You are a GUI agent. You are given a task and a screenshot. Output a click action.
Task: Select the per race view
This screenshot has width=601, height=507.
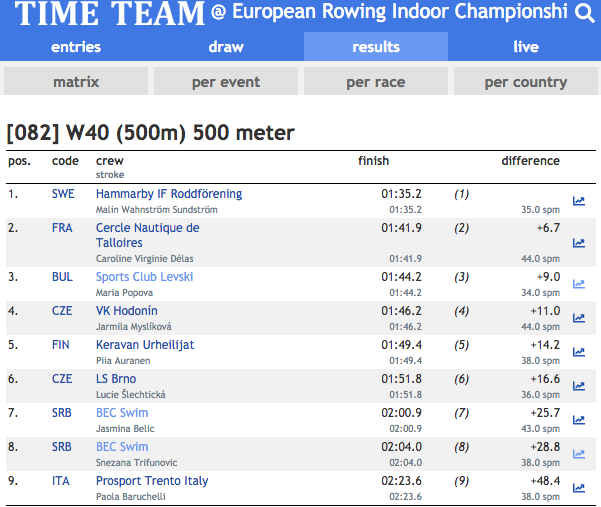[375, 82]
